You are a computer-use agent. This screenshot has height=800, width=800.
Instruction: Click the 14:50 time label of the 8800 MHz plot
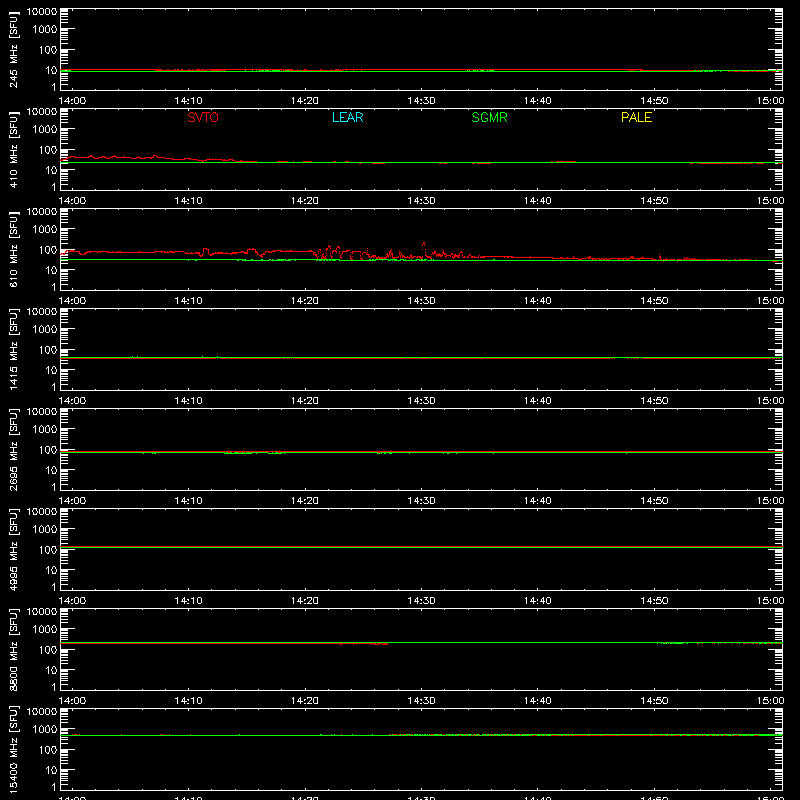[x=654, y=701]
